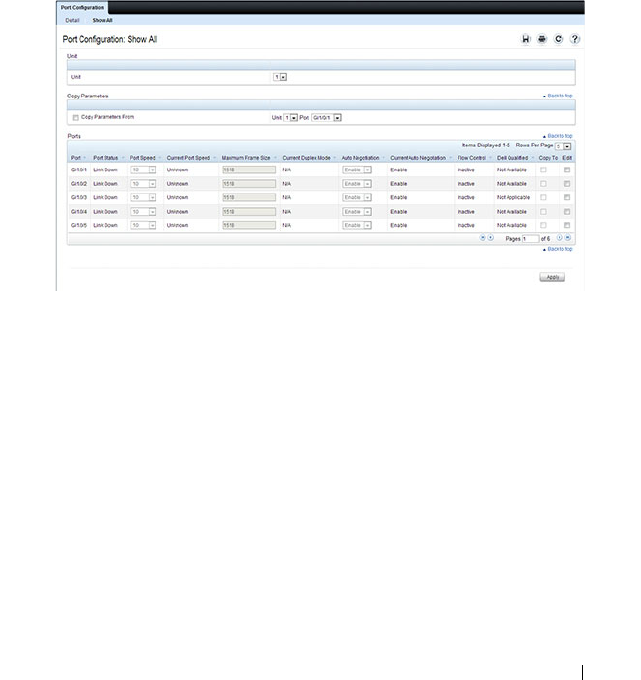Check Edit box for Gi1/0/5
Screen dimensions: 641x680
(567, 225)
